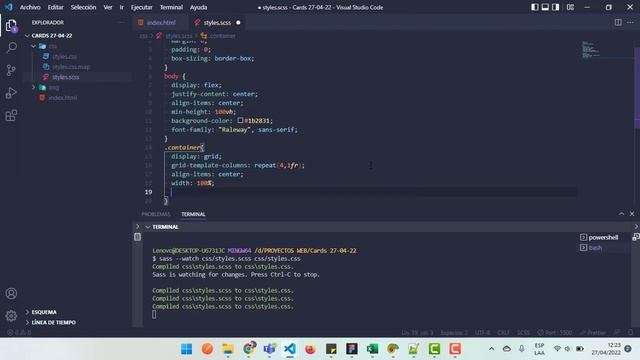
Task: Open the editor's more actions ellipsis
Action: 630,22
